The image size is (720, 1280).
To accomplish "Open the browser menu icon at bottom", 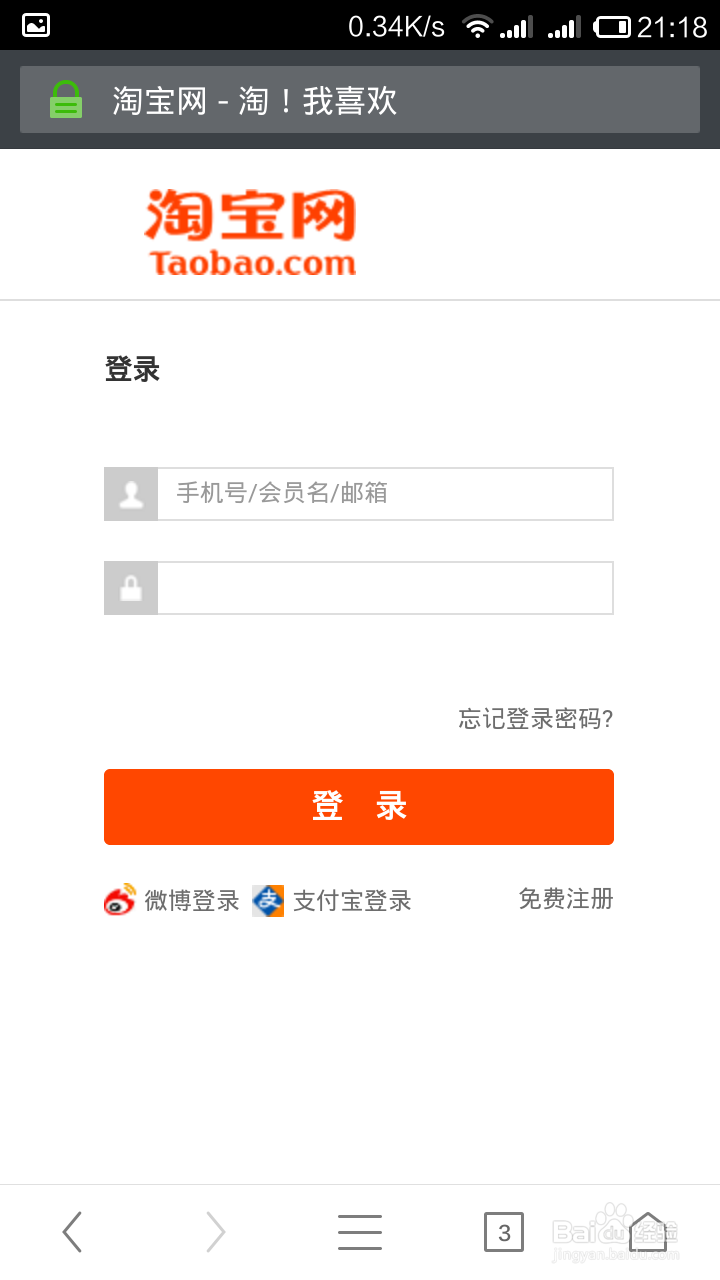I will pyautogui.click(x=360, y=1232).
